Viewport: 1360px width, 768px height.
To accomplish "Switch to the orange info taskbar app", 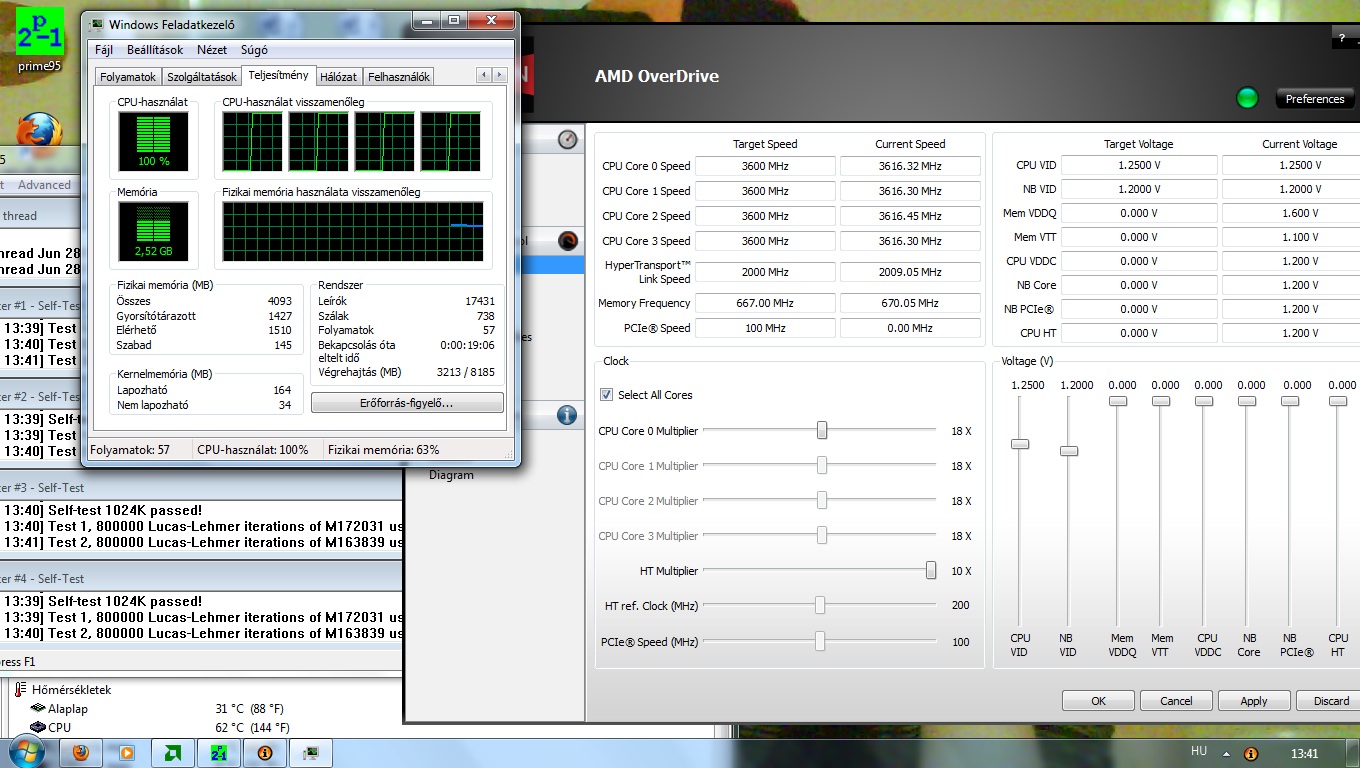I will pyautogui.click(x=265, y=752).
